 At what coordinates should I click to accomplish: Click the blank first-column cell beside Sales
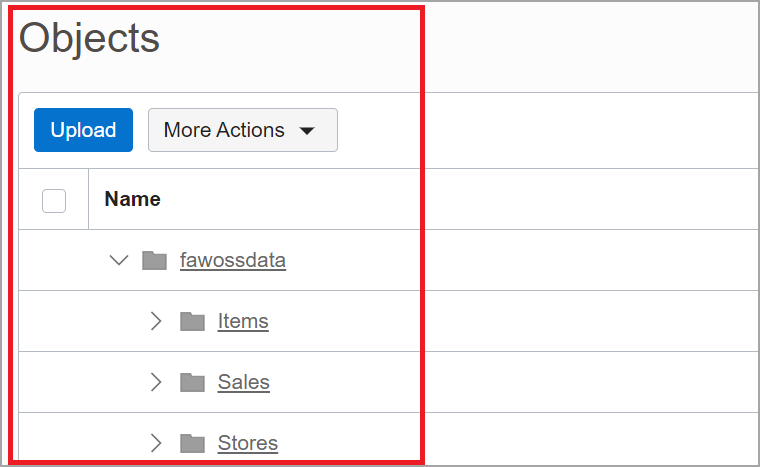pos(54,382)
